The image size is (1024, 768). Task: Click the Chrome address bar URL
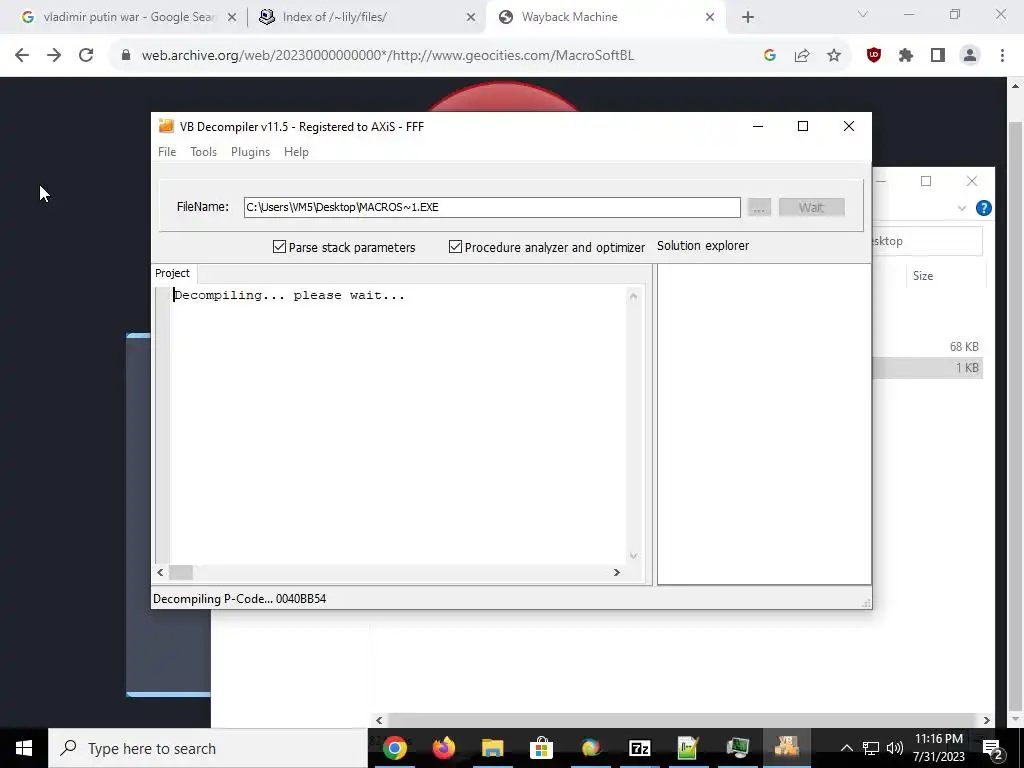pyautogui.click(x=388, y=56)
